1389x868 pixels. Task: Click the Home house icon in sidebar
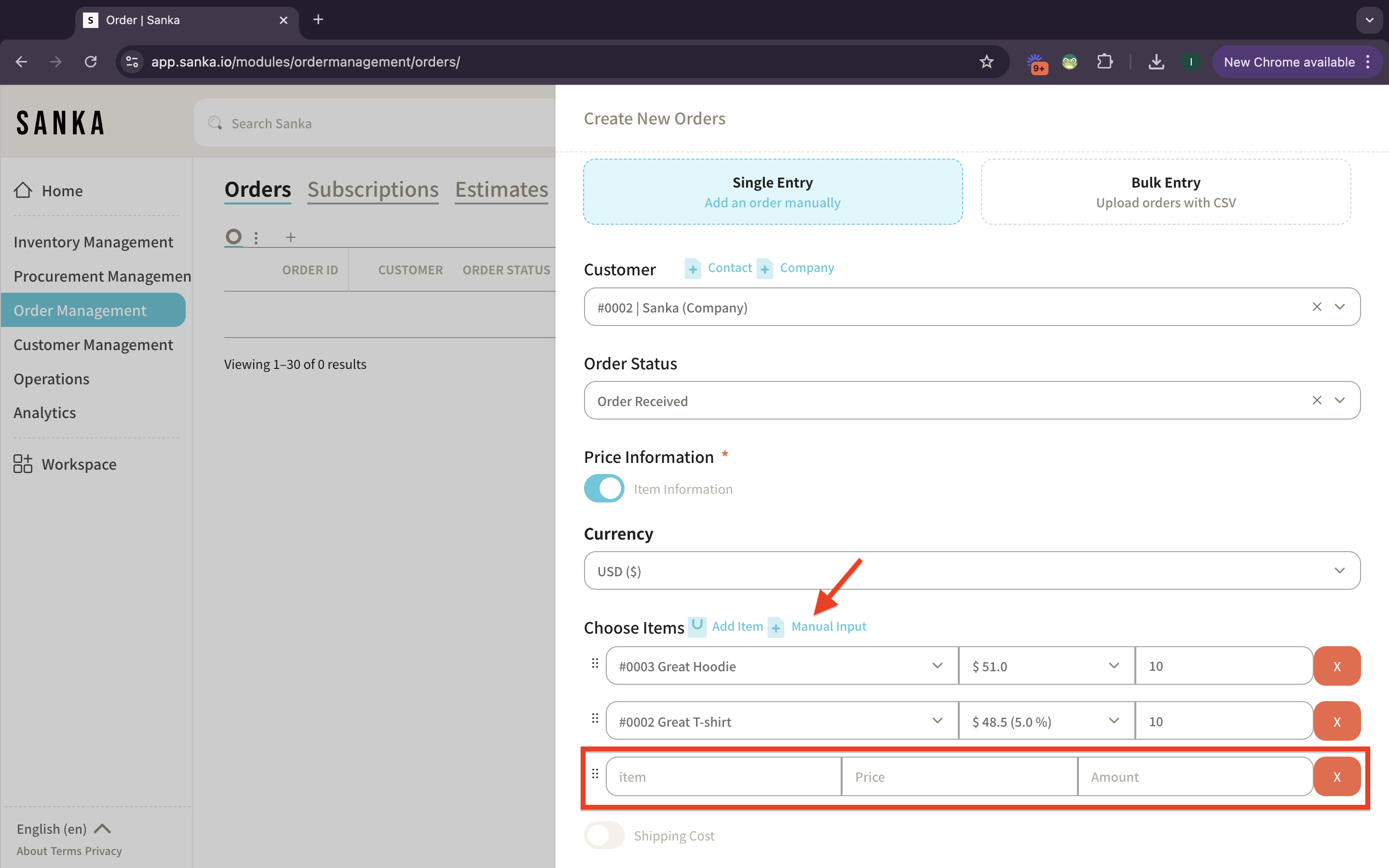coord(23,190)
